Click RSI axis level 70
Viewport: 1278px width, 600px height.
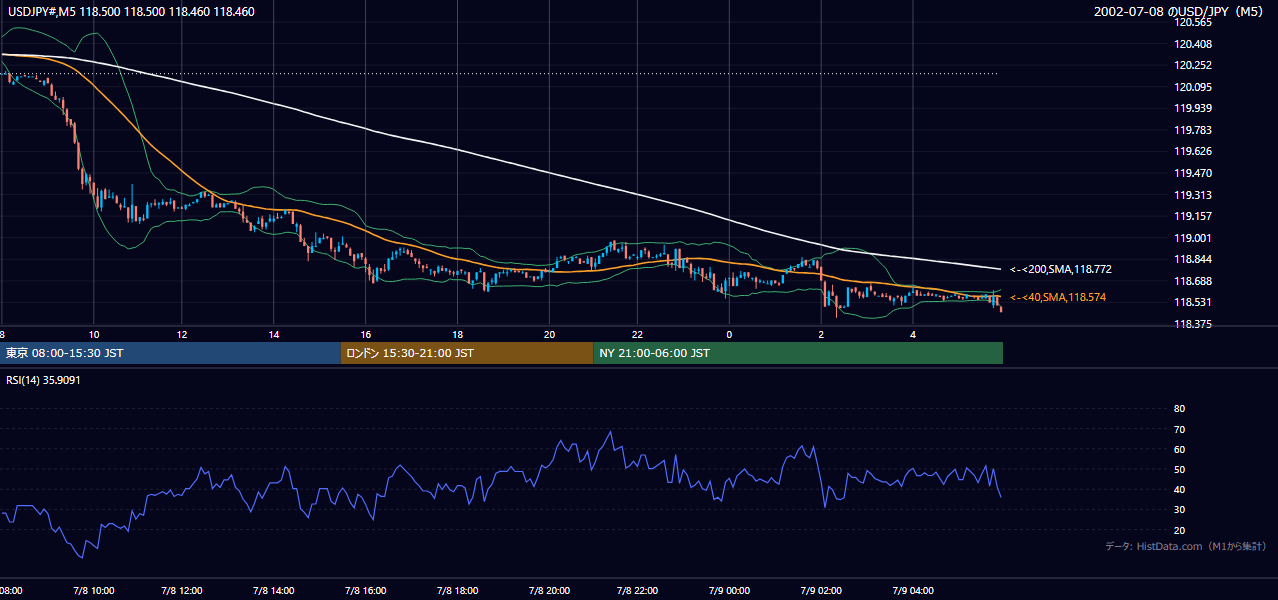[1179, 429]
